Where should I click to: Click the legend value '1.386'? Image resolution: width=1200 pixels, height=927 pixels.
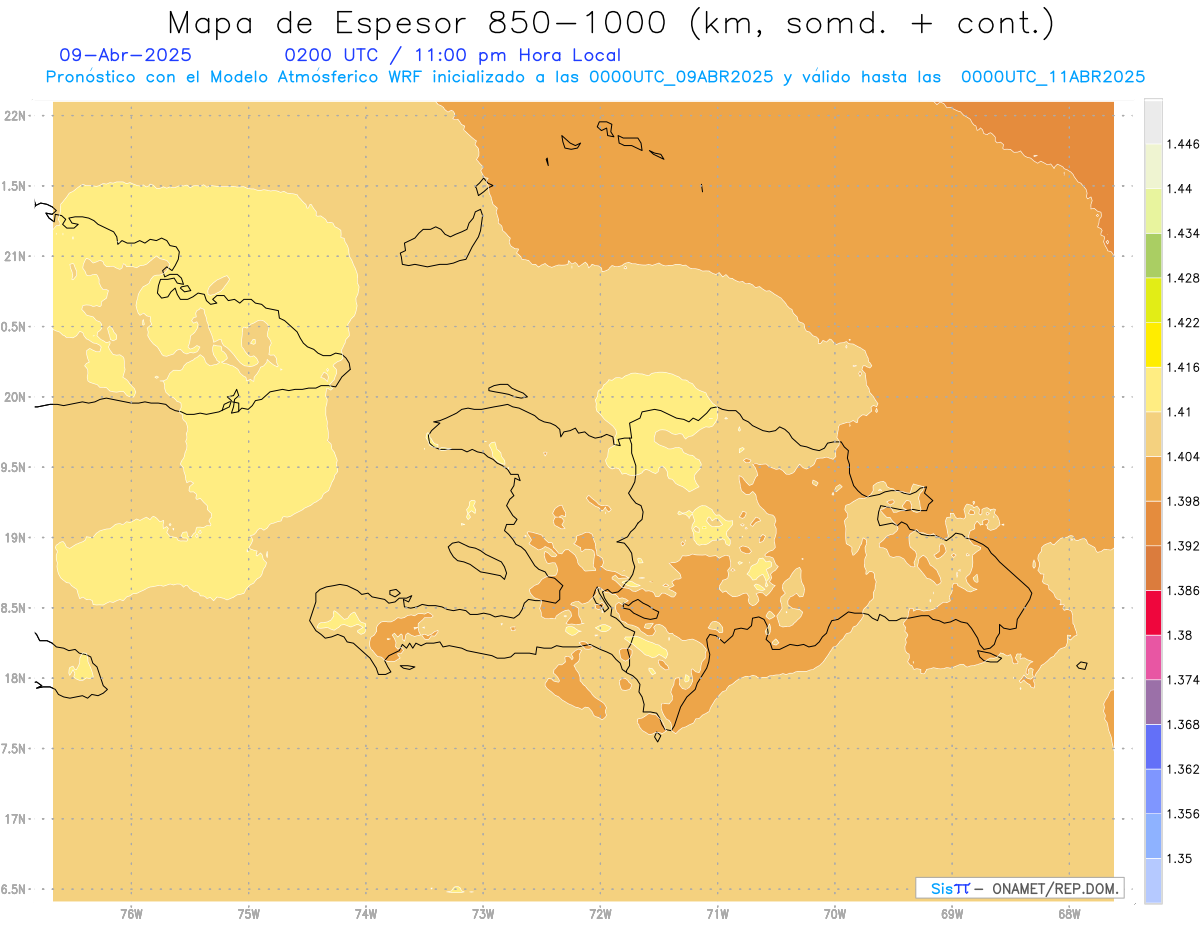coord(1183,590)
